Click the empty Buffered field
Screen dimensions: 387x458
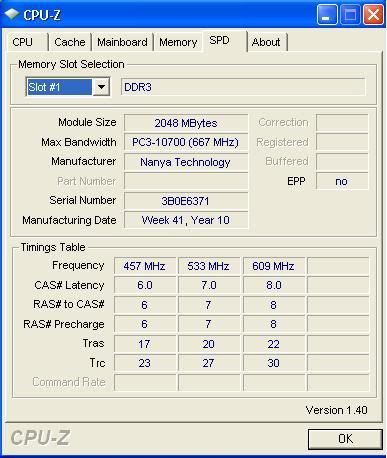point(342,162)
